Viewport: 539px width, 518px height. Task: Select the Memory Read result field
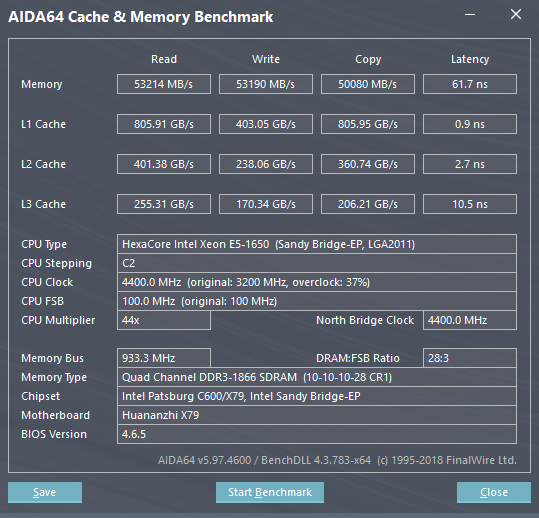(x=164, y=84)
